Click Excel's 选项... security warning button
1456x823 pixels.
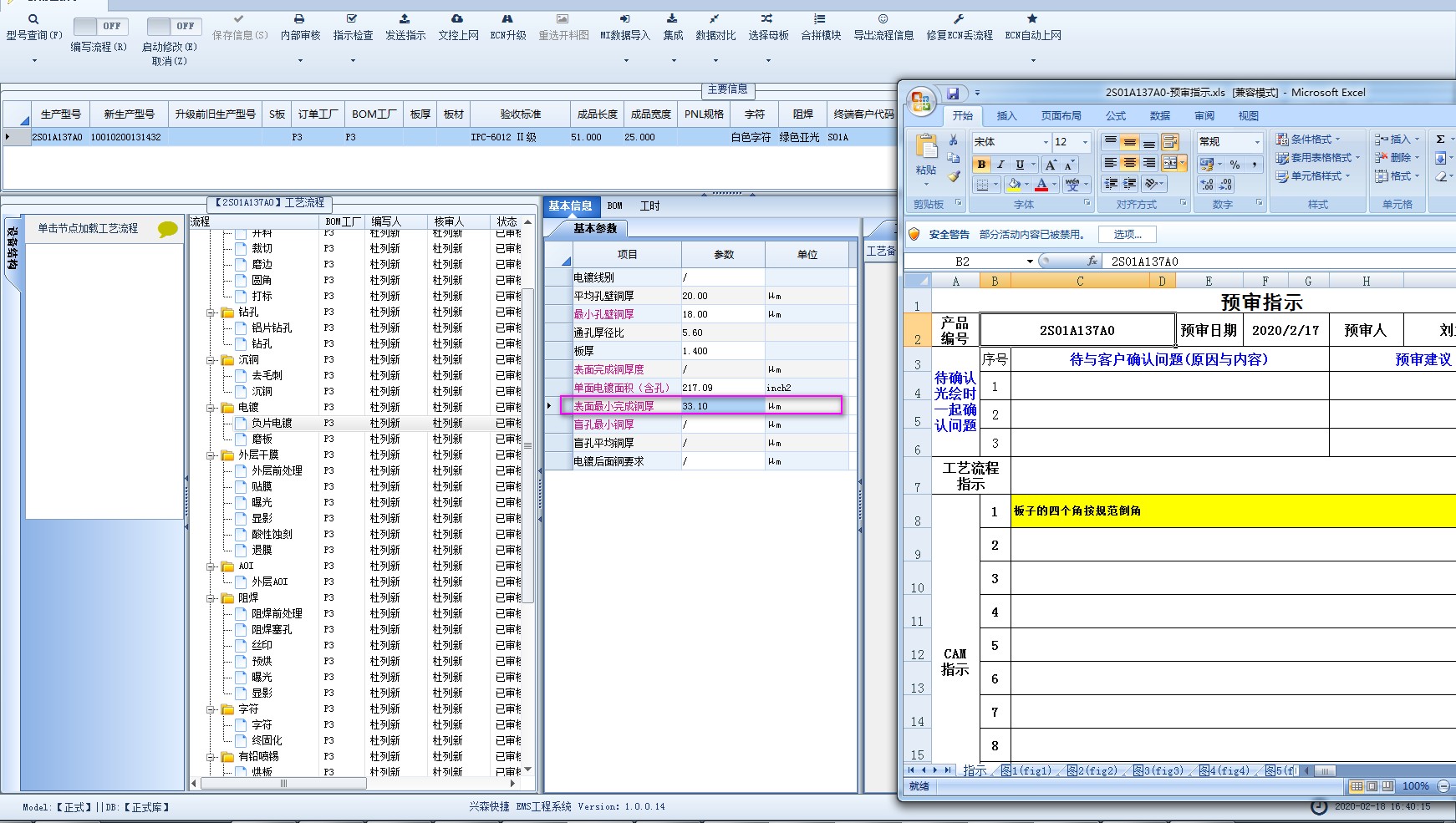1128,235
